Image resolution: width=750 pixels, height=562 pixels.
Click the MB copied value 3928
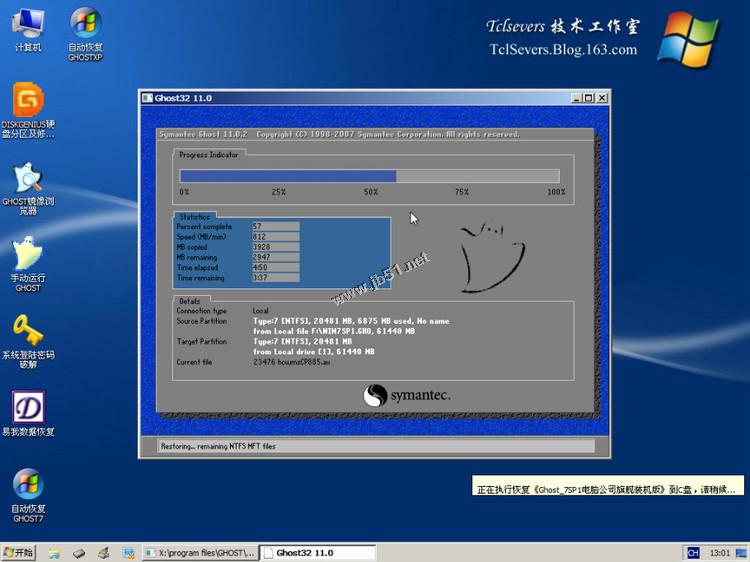tap(276, 247)
